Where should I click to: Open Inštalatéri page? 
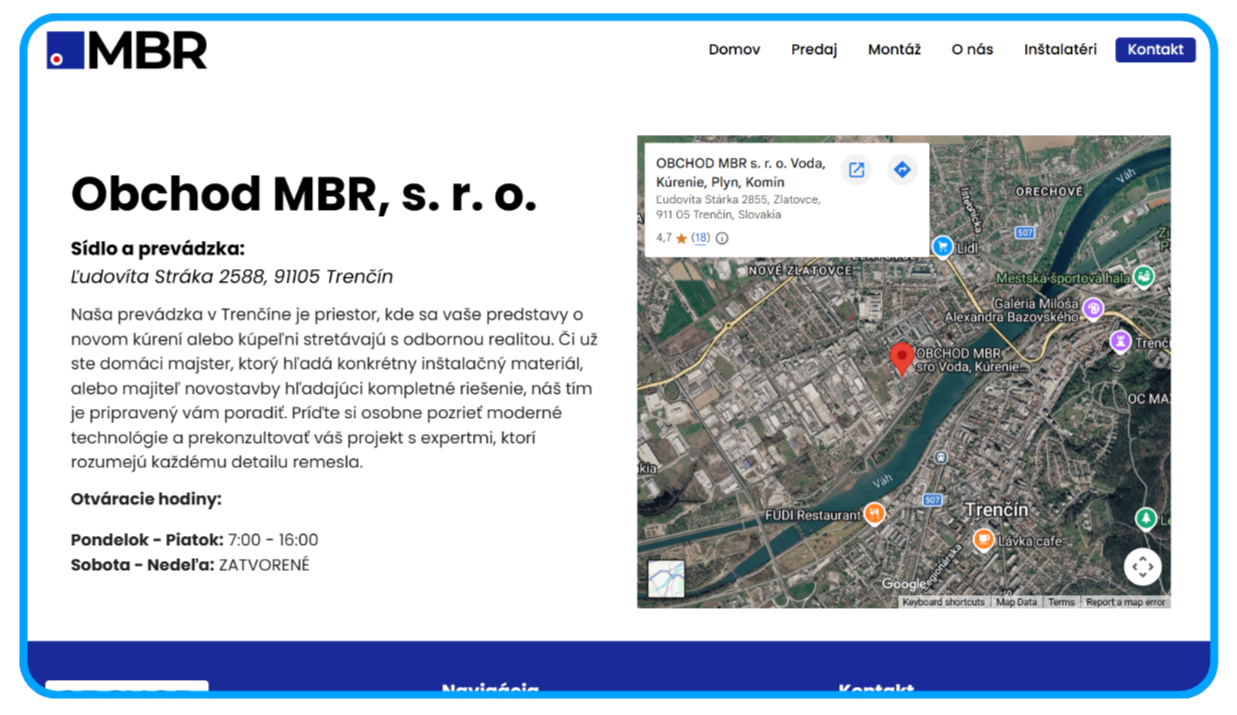coord(1060,49)
